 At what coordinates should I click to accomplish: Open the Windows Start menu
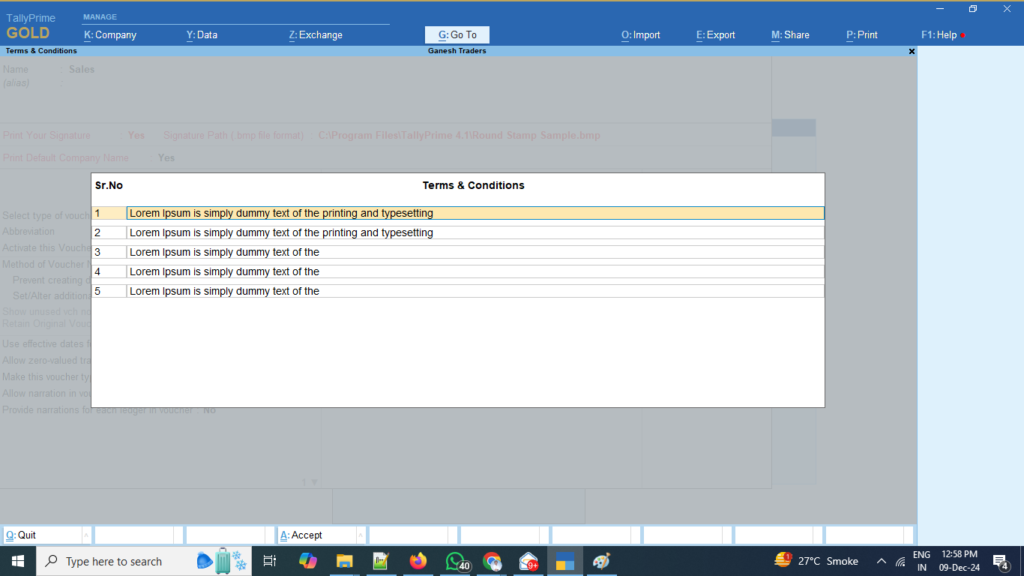(18, 561)
